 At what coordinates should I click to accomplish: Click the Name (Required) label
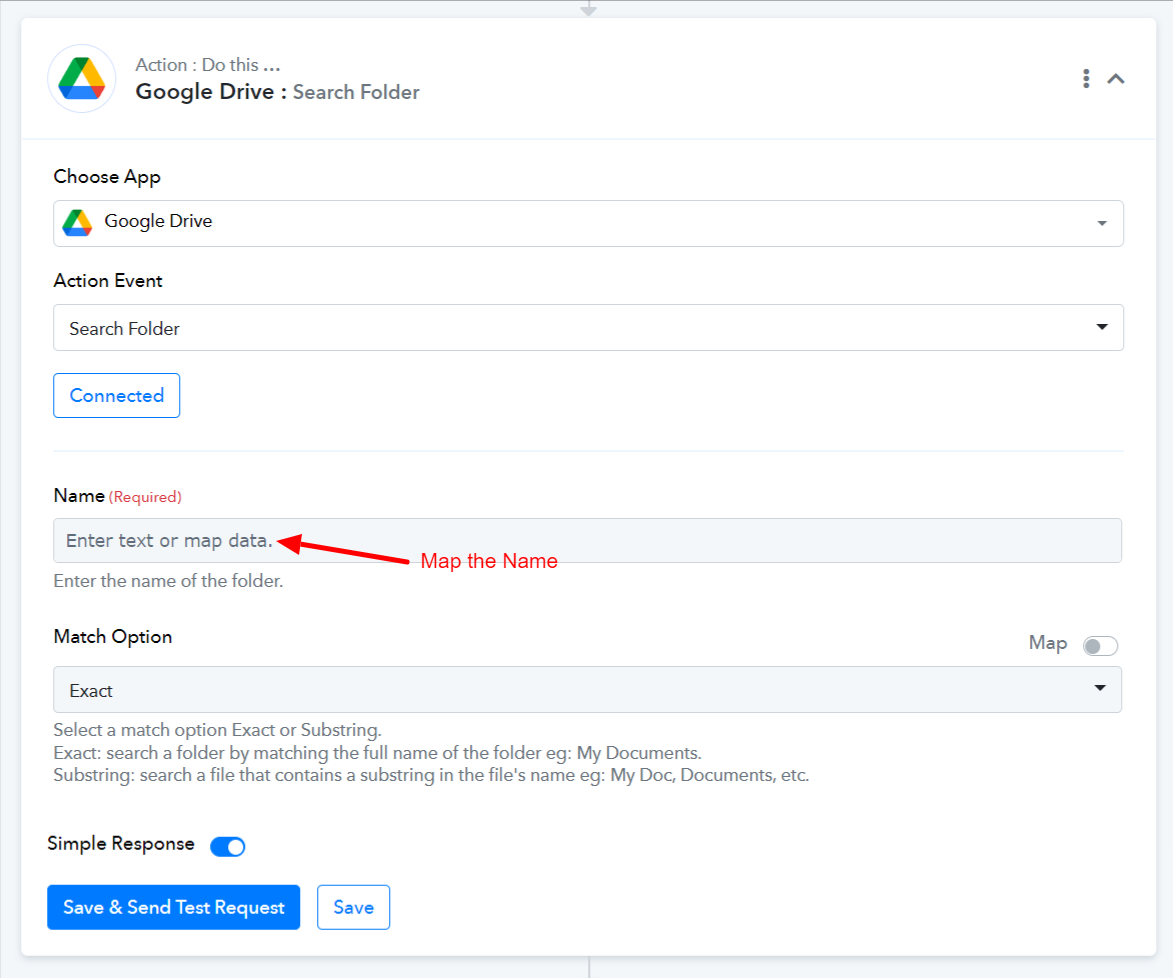pos(117,496)
